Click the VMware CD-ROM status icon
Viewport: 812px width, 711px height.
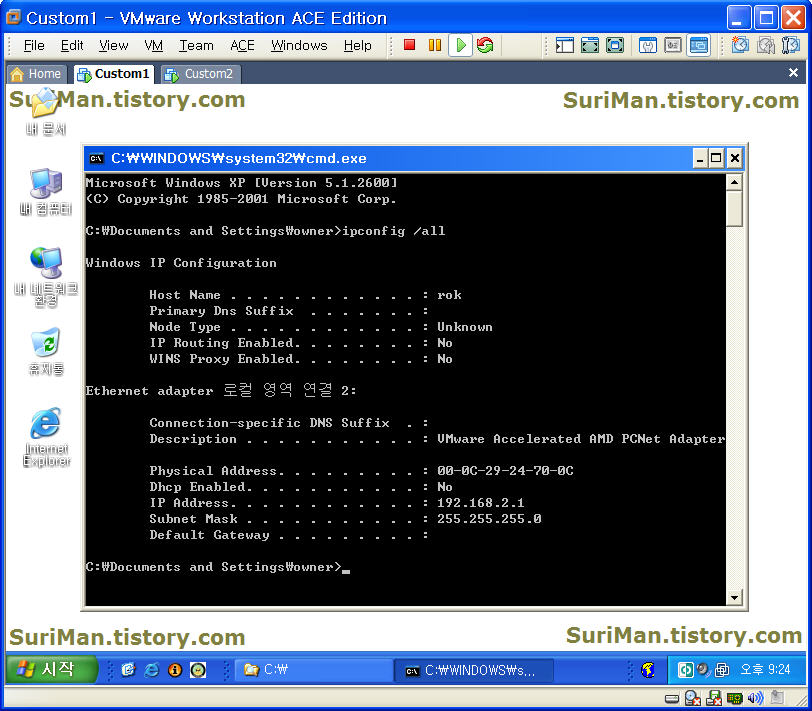(x=692, y=699)
